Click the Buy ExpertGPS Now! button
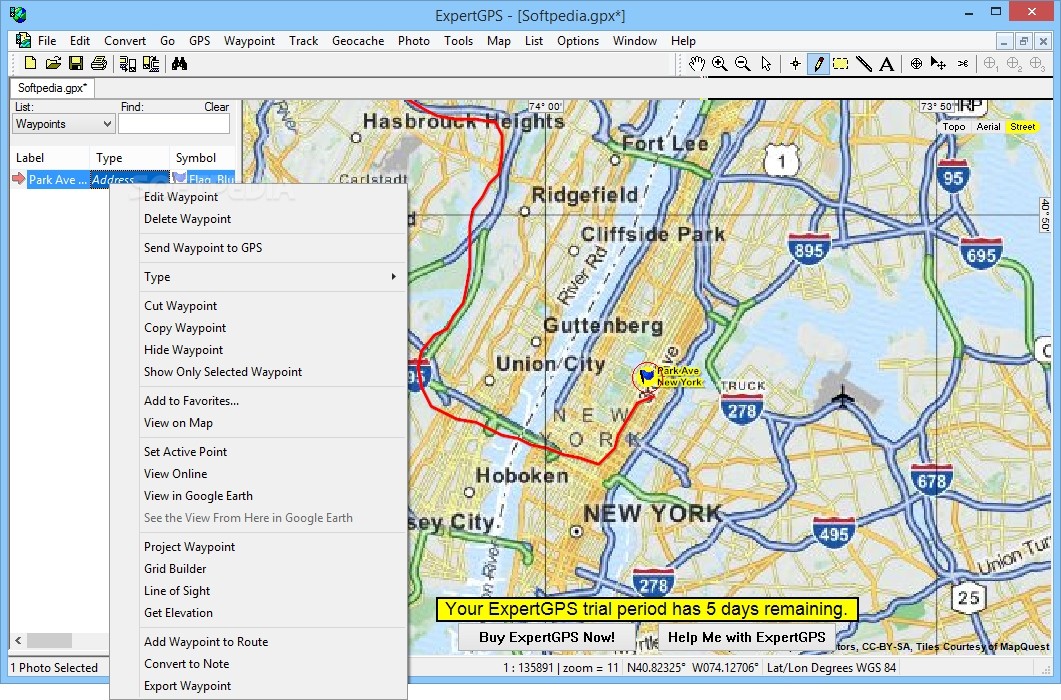The height and width of the screenshot is (700, 1061). (x=547, y=637)
